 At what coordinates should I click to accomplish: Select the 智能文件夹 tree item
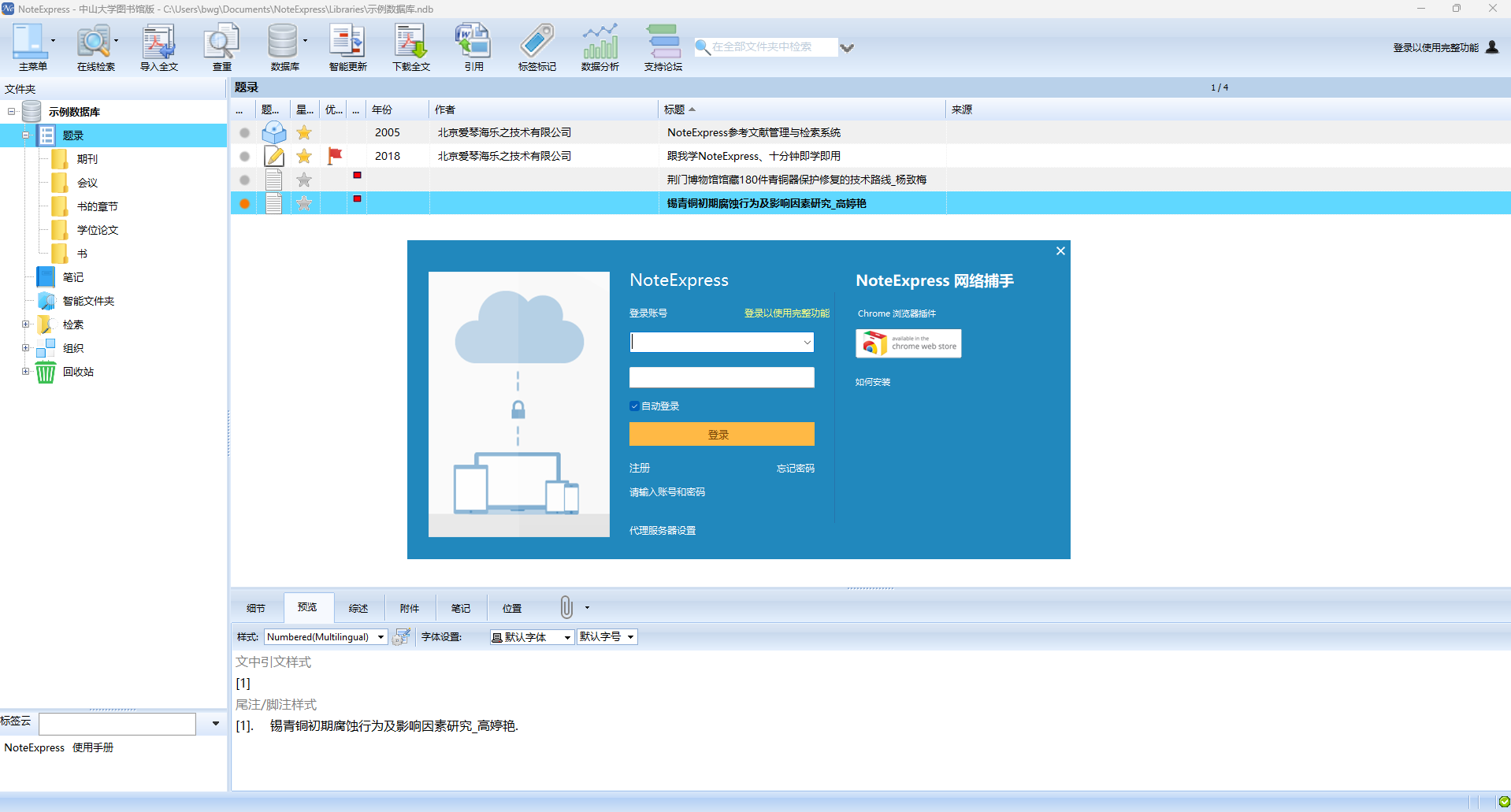(x=88, y=301)
